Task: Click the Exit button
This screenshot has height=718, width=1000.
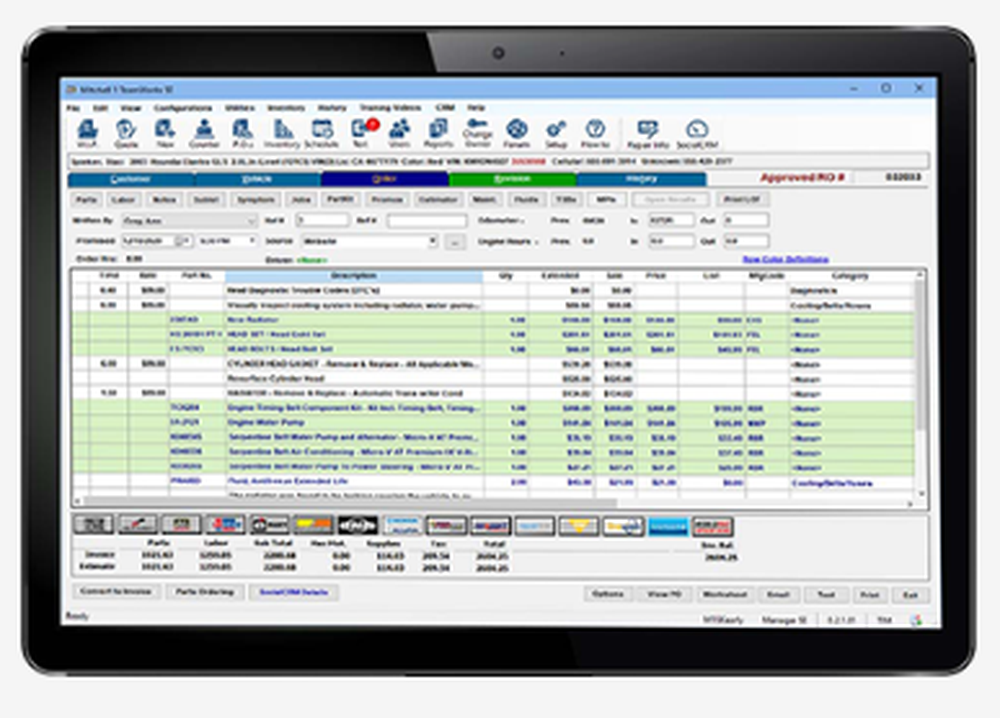Action: click(910, 595)
